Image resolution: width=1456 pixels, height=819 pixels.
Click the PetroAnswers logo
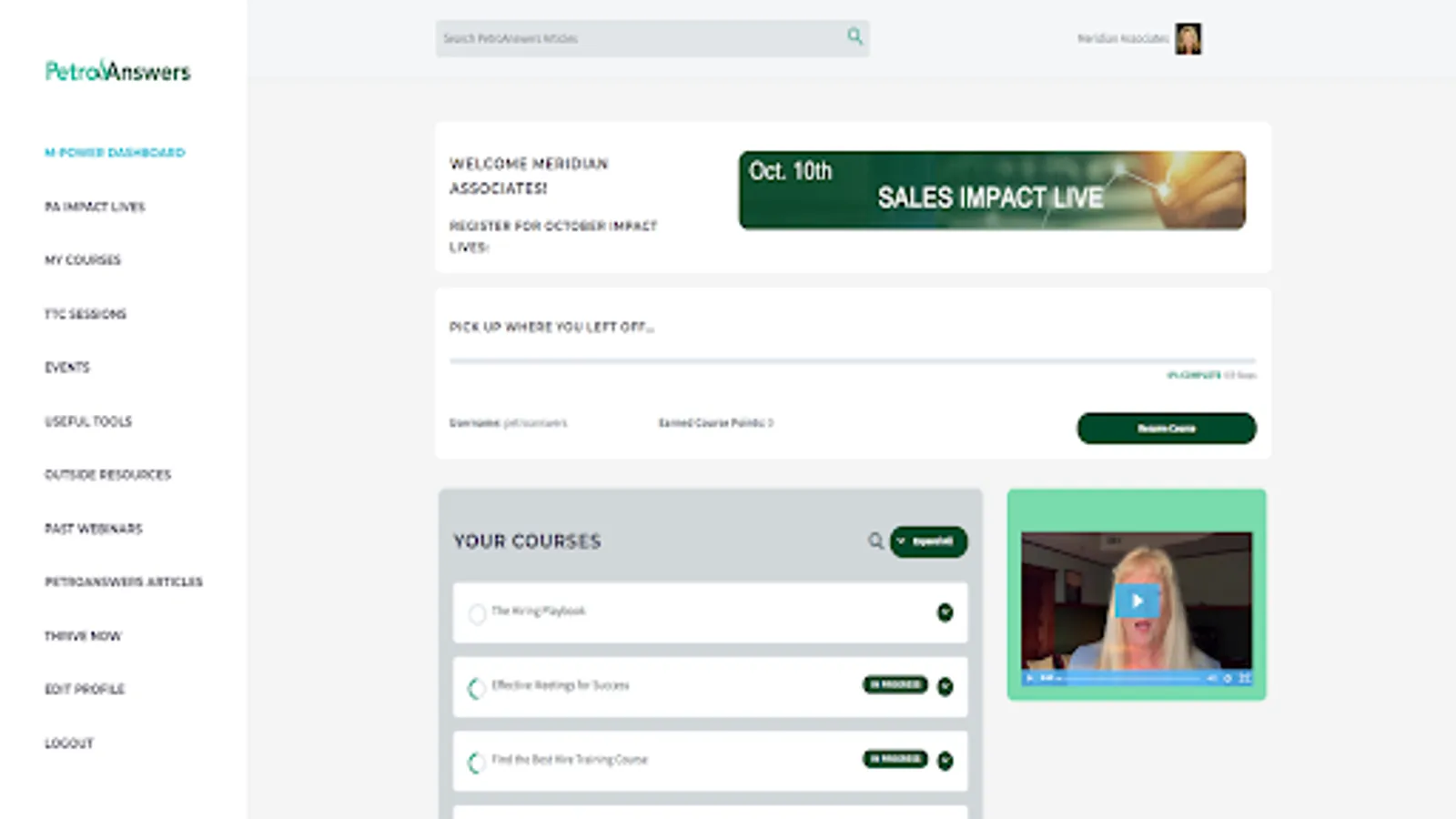[x=118, y=71]
